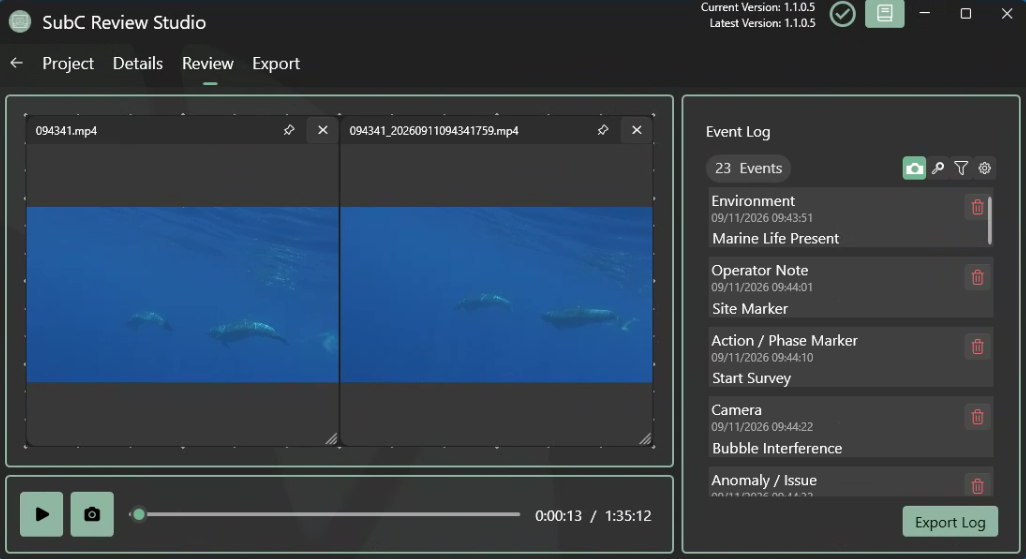Click the Current Version 1.1.0.5 text
Image resolution: width=1026 pixels, height=559 pixels.
tap(758, 7)
